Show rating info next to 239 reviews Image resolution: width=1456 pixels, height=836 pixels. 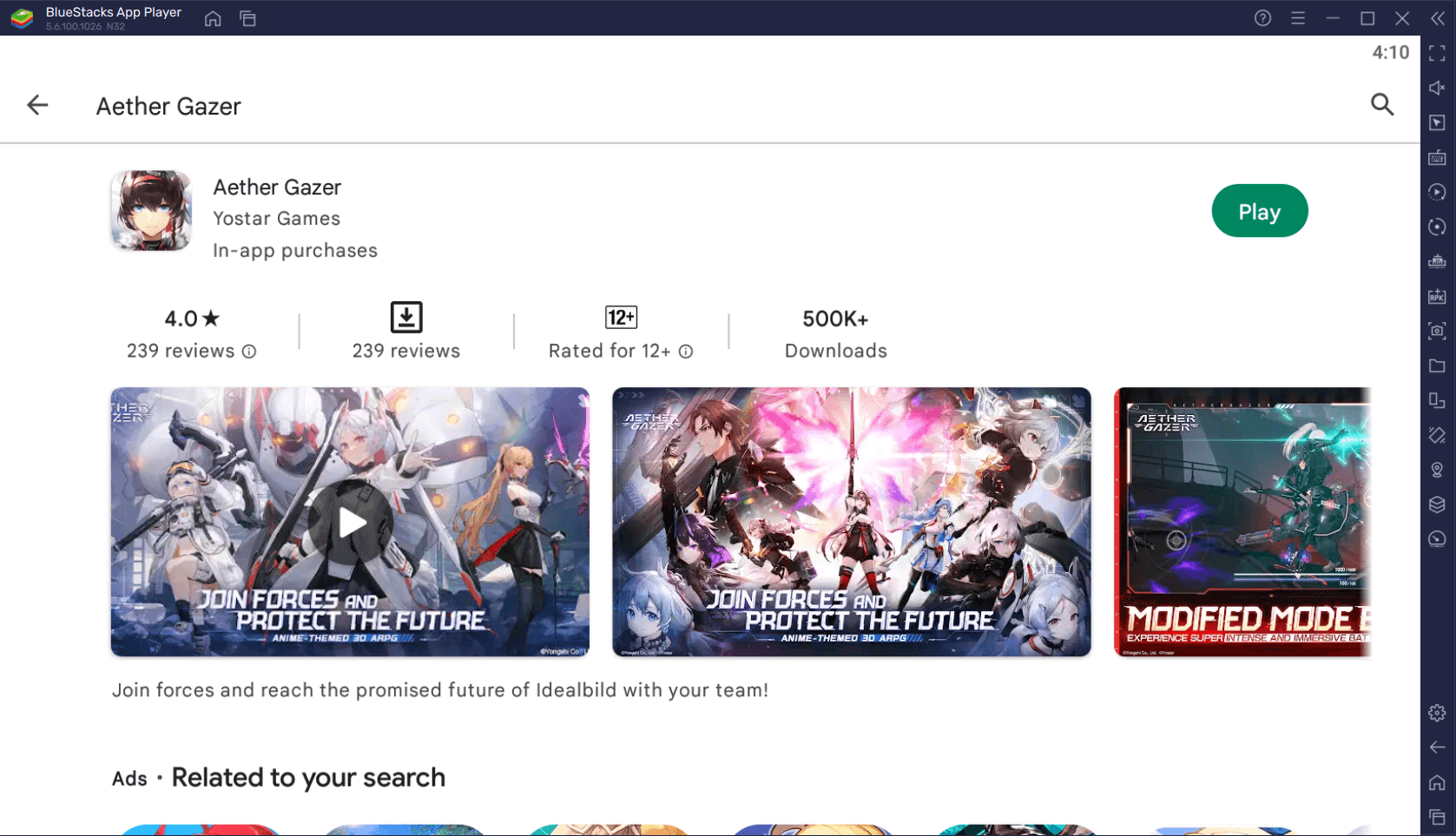coord(249,352)
